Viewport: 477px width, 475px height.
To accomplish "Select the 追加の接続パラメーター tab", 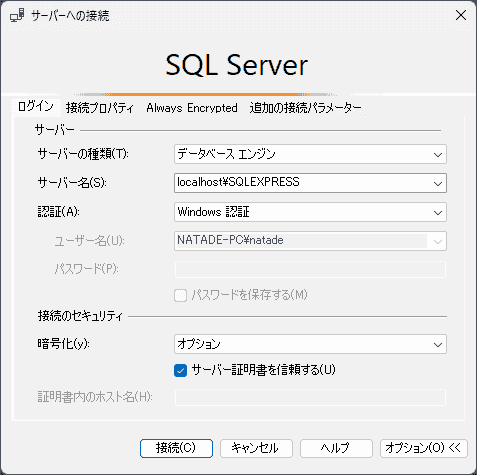I will 305,108.
